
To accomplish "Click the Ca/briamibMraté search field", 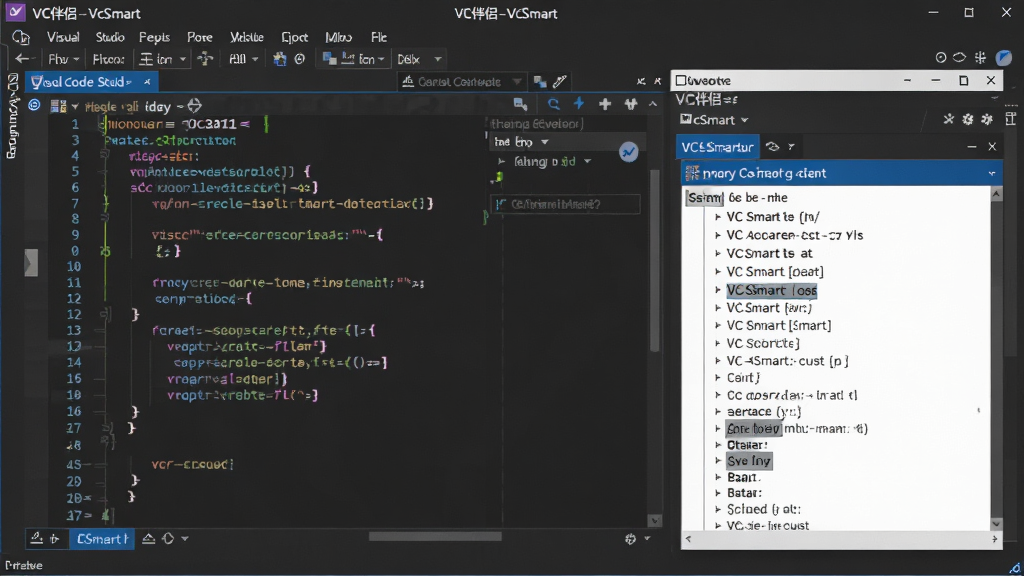I will (566, 204).
